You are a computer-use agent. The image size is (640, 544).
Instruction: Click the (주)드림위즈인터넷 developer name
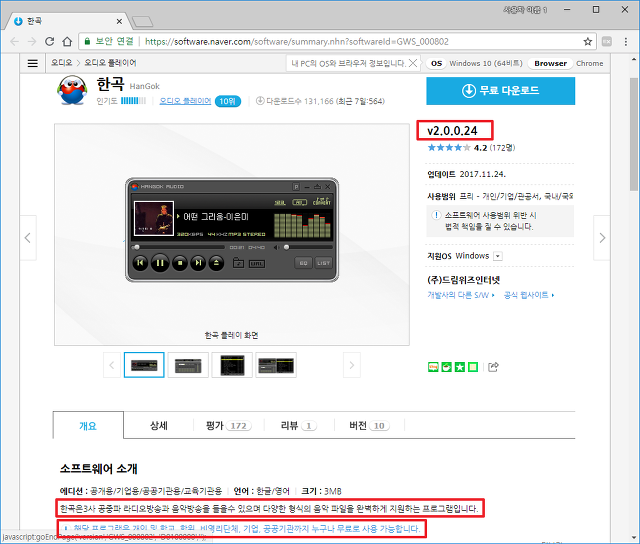(x=464, y=280)
